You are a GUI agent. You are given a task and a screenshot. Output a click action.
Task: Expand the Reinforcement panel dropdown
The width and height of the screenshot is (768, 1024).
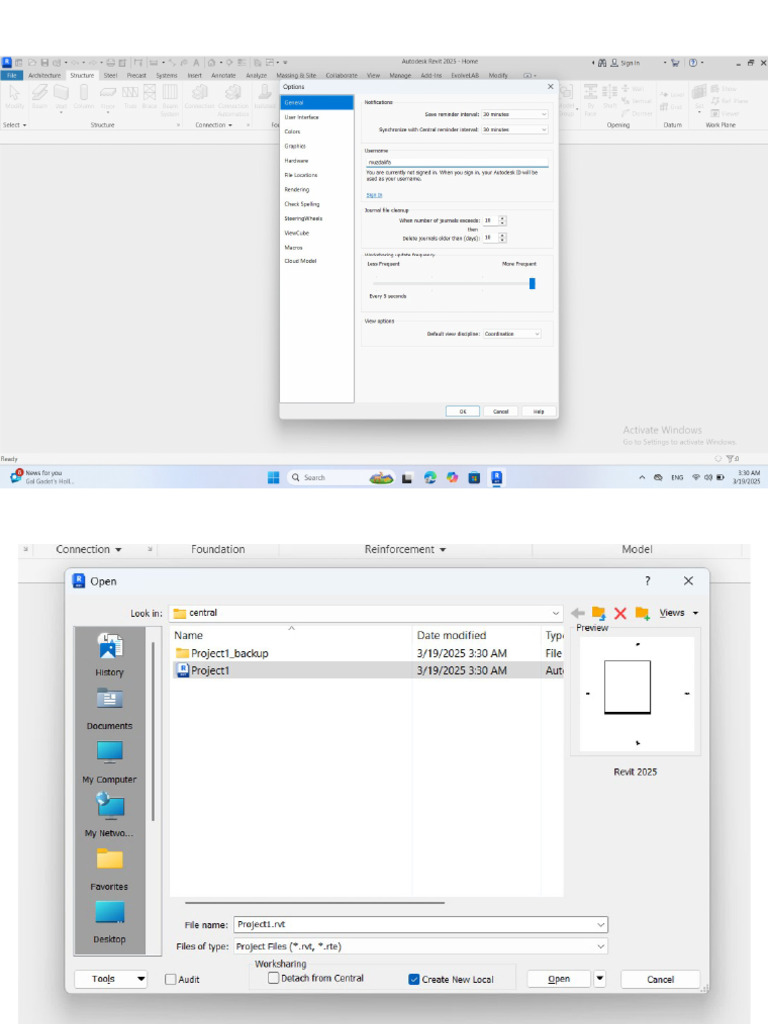(405, 549)
